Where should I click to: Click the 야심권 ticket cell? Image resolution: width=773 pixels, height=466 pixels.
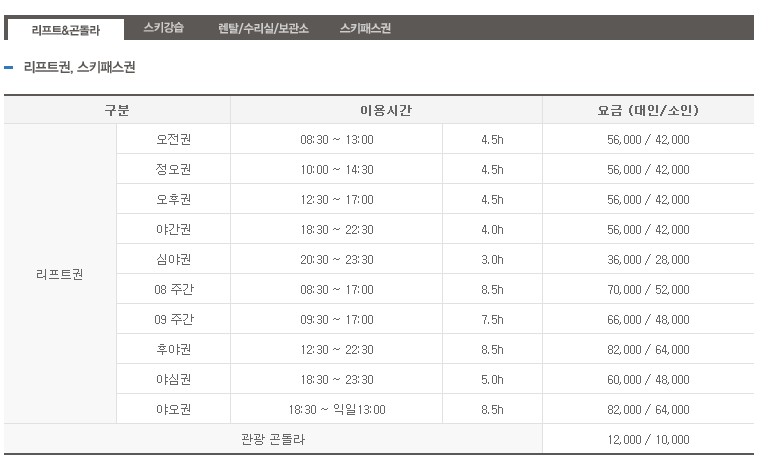coord(173,379)
